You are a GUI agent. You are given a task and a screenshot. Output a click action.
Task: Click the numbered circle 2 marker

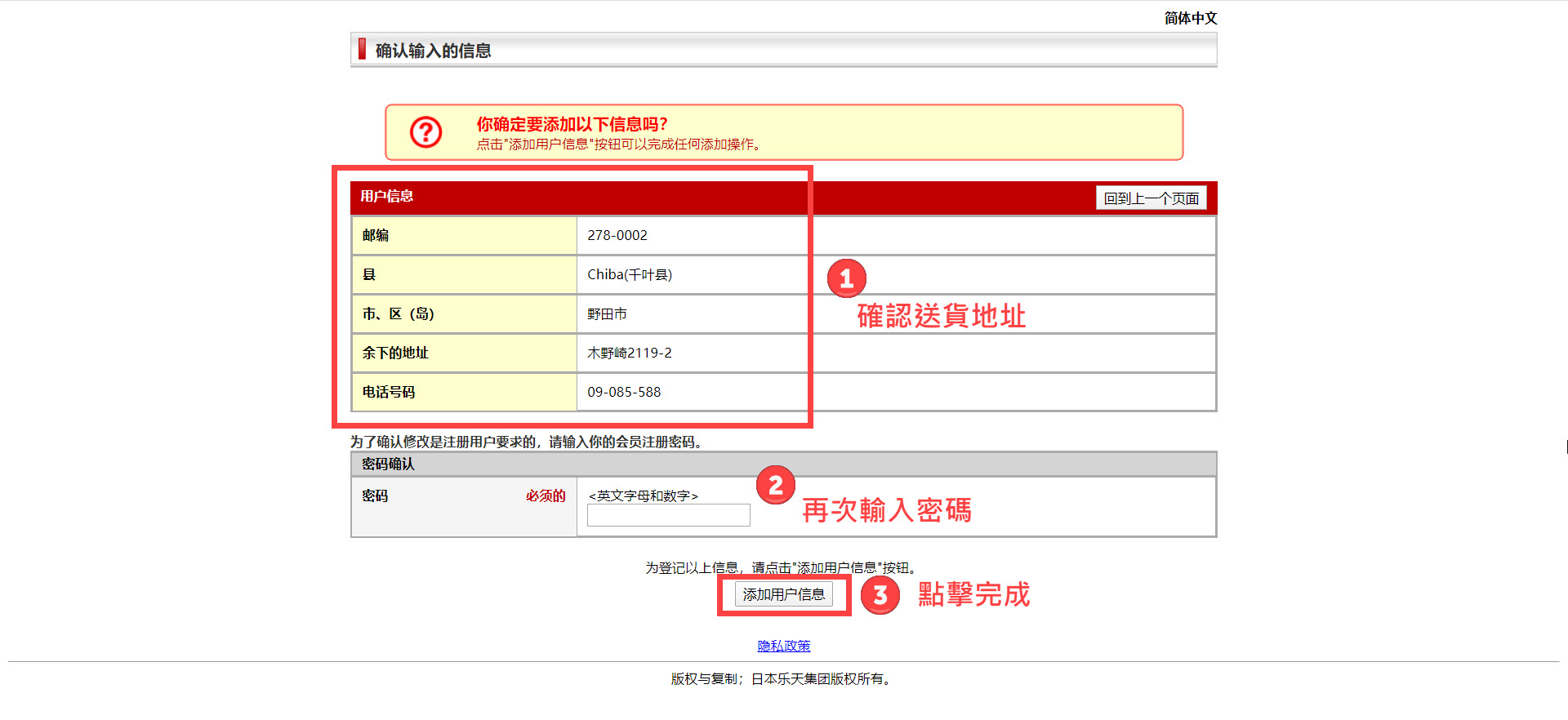click(775, 486)
